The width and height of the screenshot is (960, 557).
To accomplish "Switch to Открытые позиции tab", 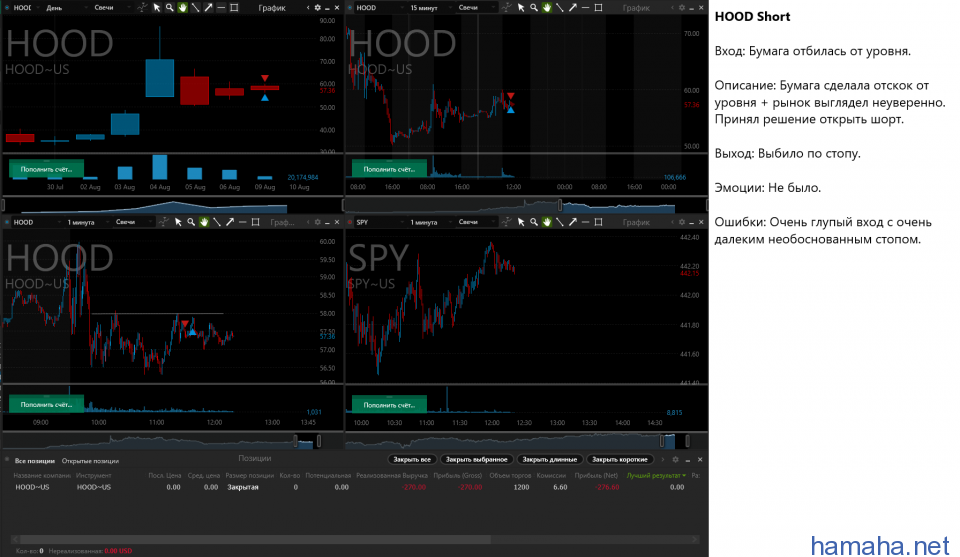I will 90,461.
